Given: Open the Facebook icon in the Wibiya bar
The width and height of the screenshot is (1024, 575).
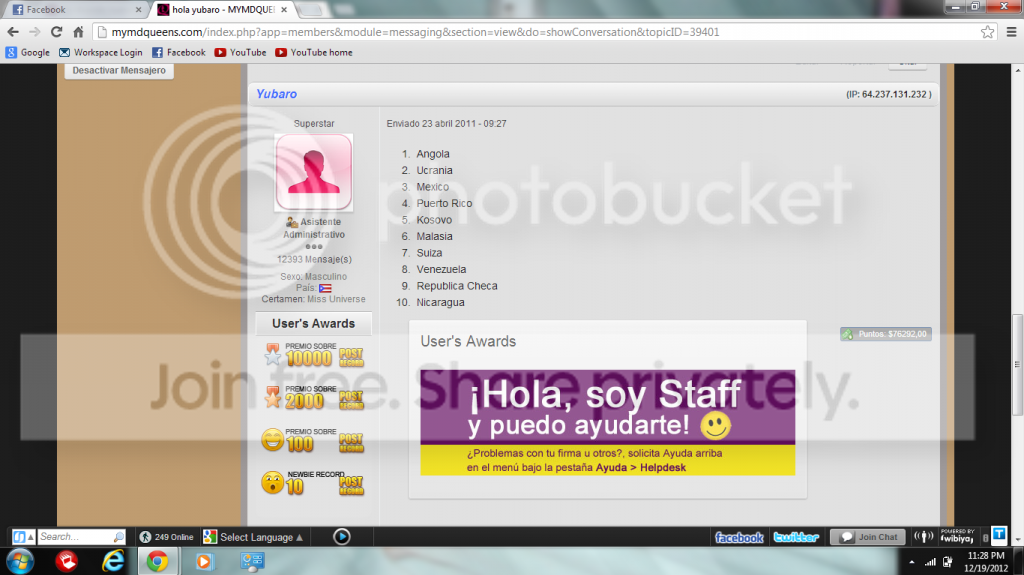Looking at the screenshot, I should [x=739, y=537].
